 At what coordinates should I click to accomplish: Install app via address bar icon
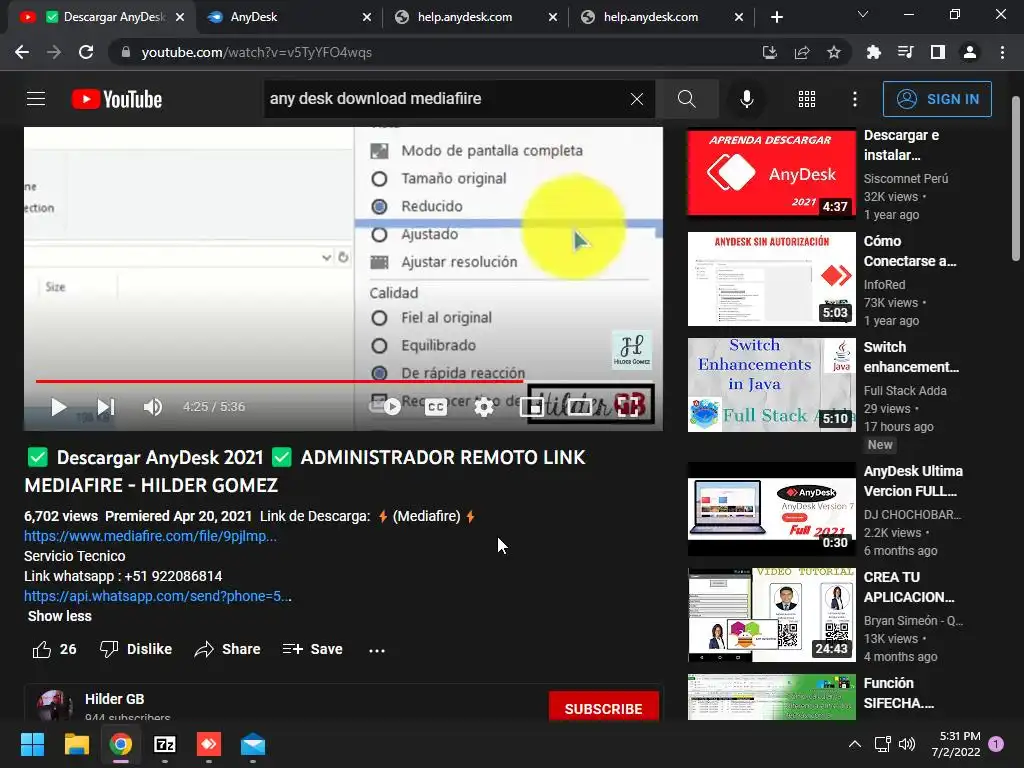770,52
